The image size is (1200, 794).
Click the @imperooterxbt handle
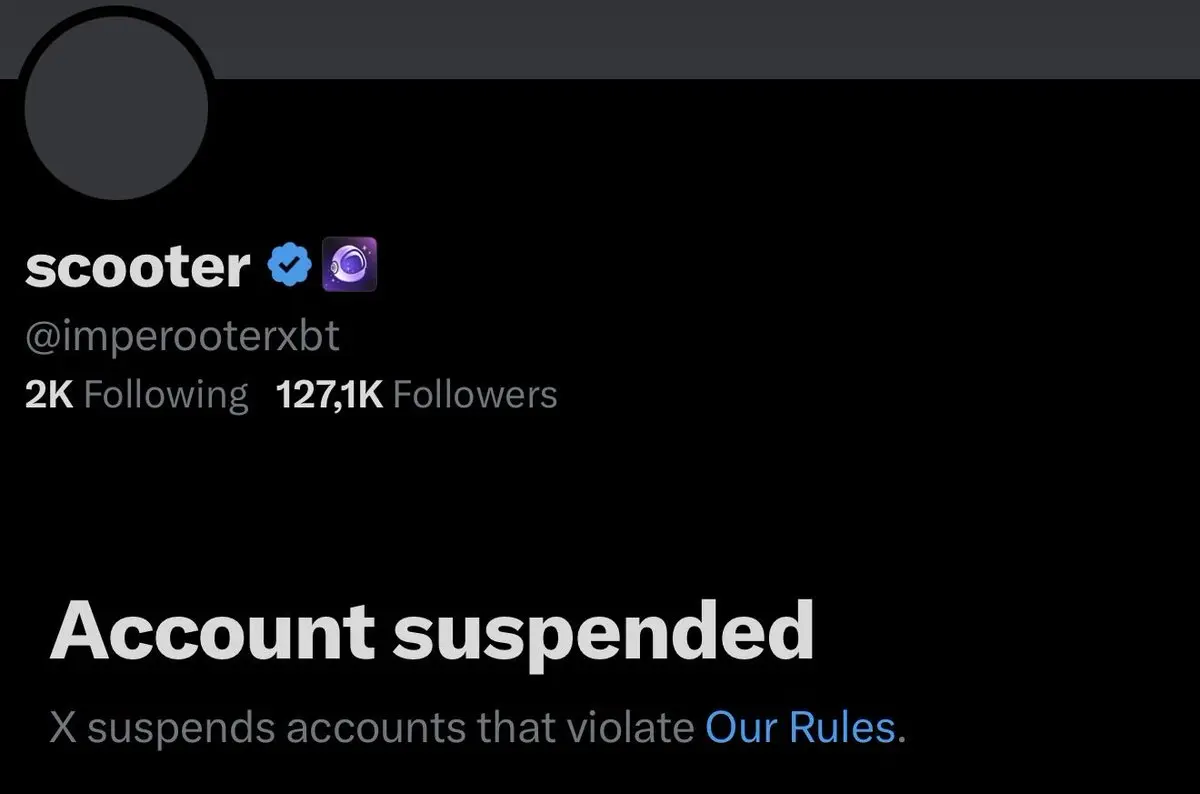(x=182, y=337)
